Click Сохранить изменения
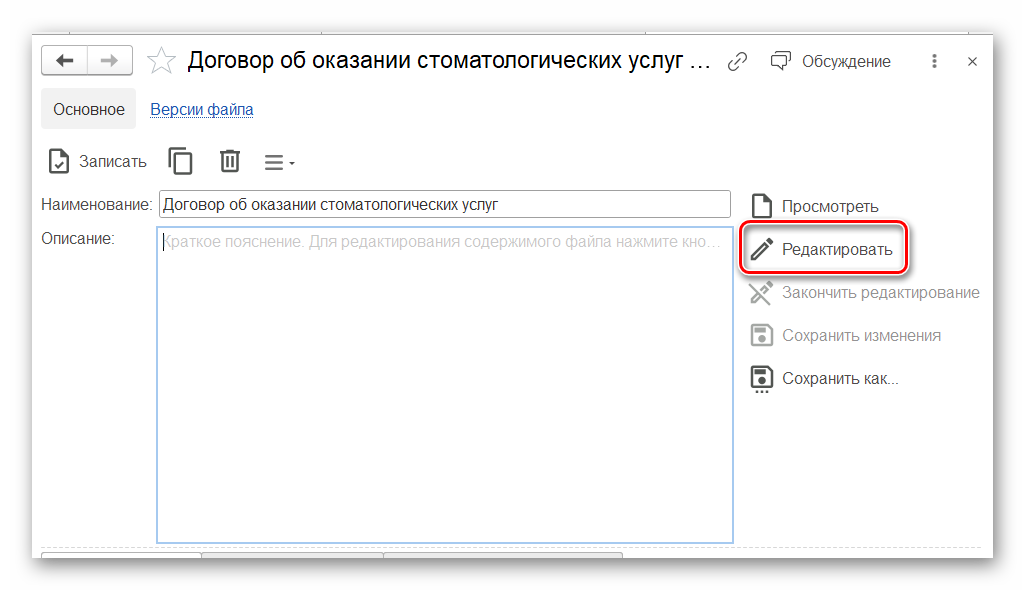1025x590 pixels. pyautogui.click(x=845, y=336)
